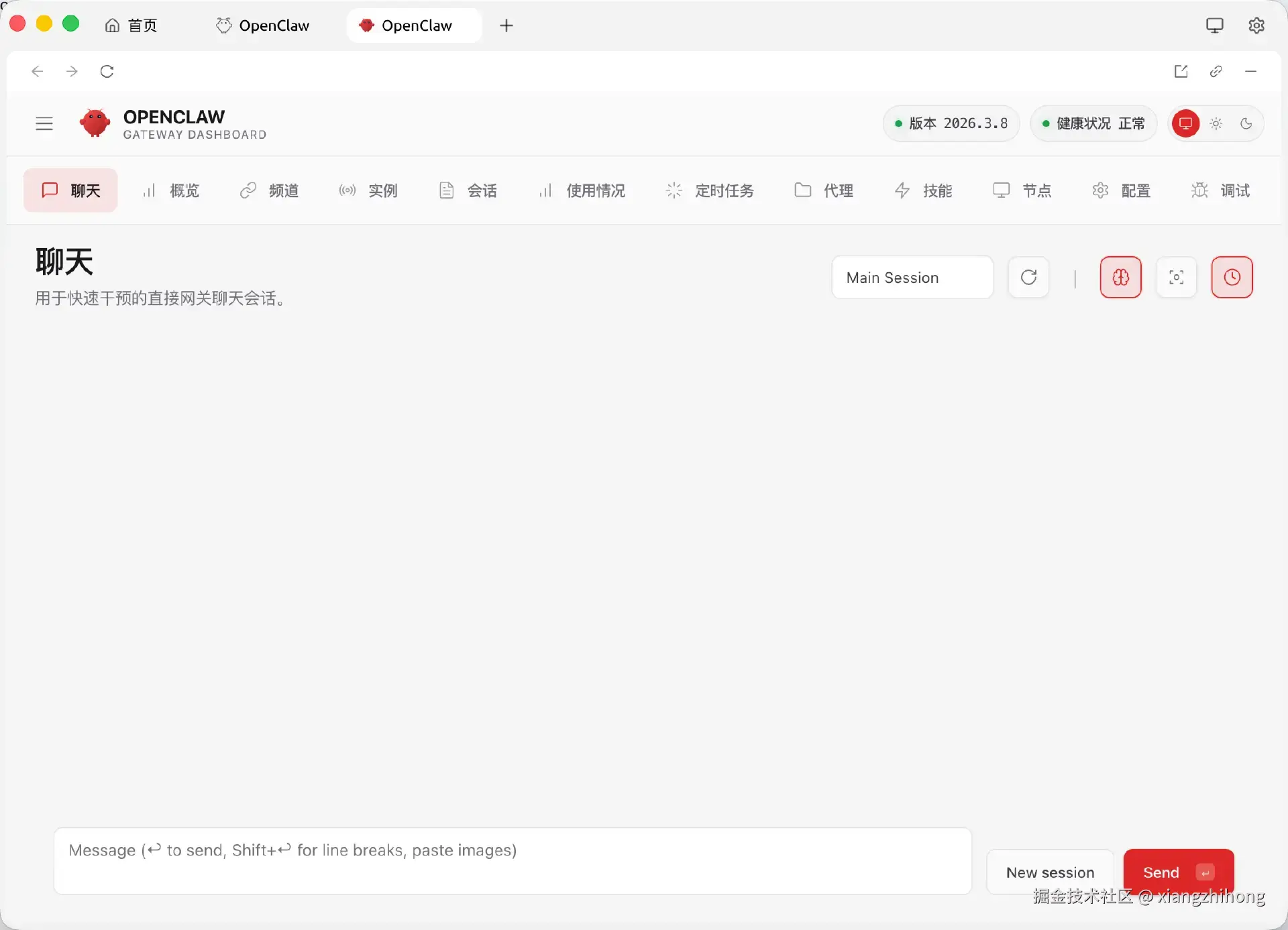
Task: Refresh chat data with the circular arrow button
Action: point(1028,277)
